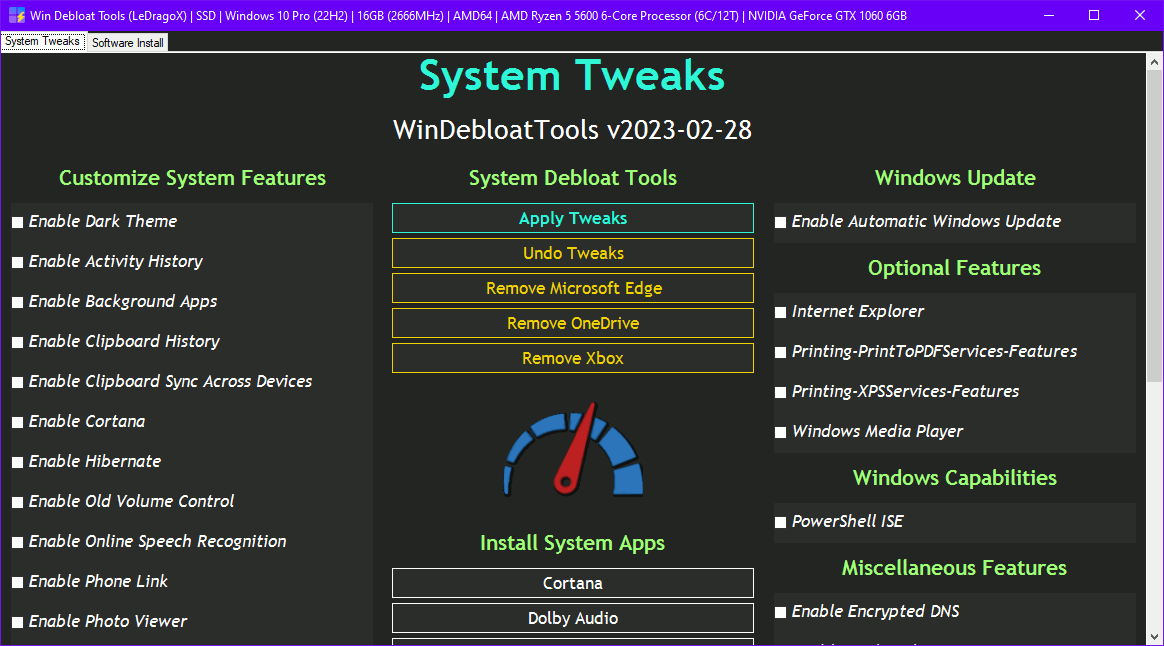1164x646 pixels.
Task: Check Enable Online Speech Recognition
Action: (x=18, y=543)
